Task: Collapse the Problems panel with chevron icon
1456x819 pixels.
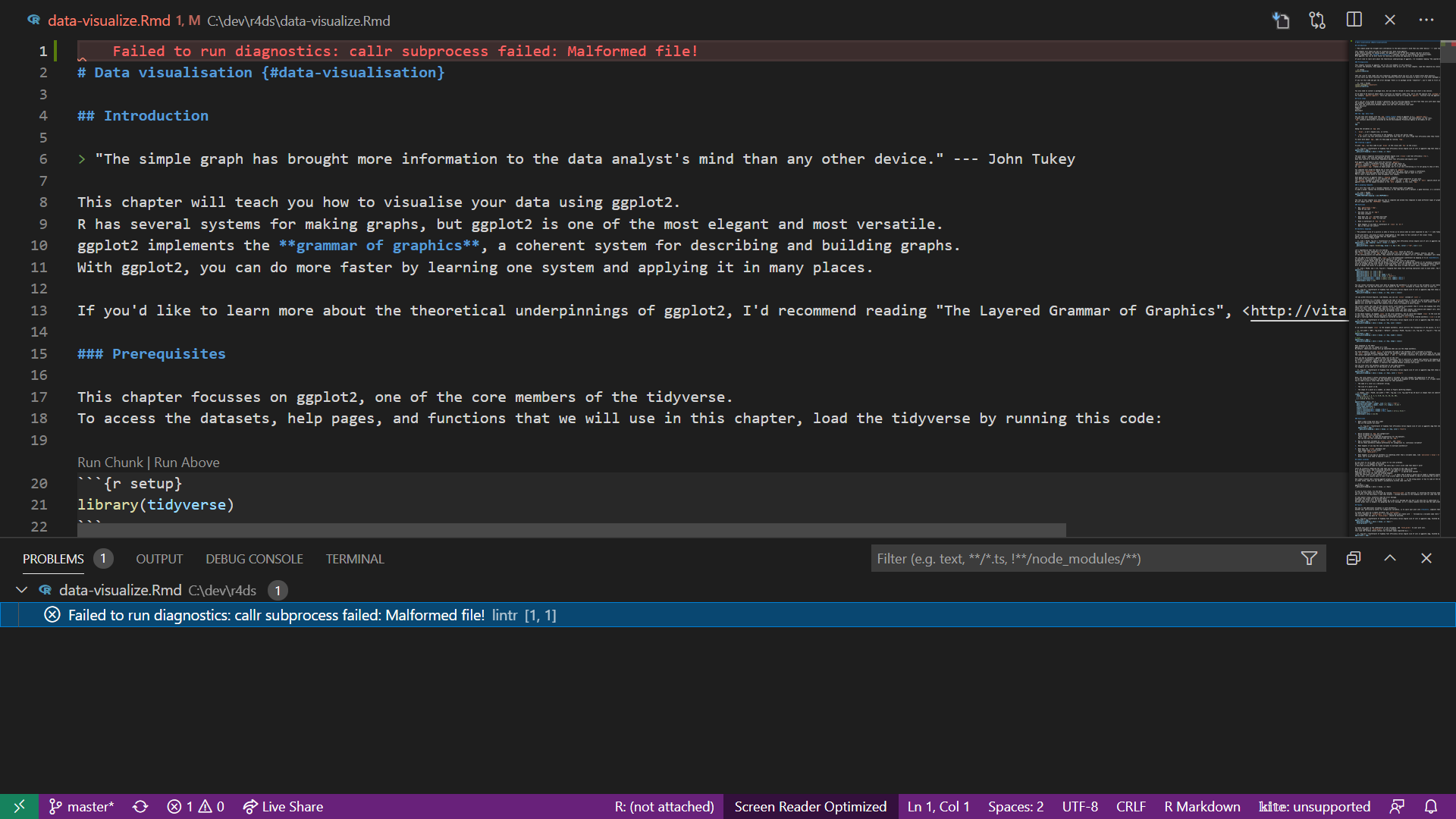Action: coord(1390,559)
